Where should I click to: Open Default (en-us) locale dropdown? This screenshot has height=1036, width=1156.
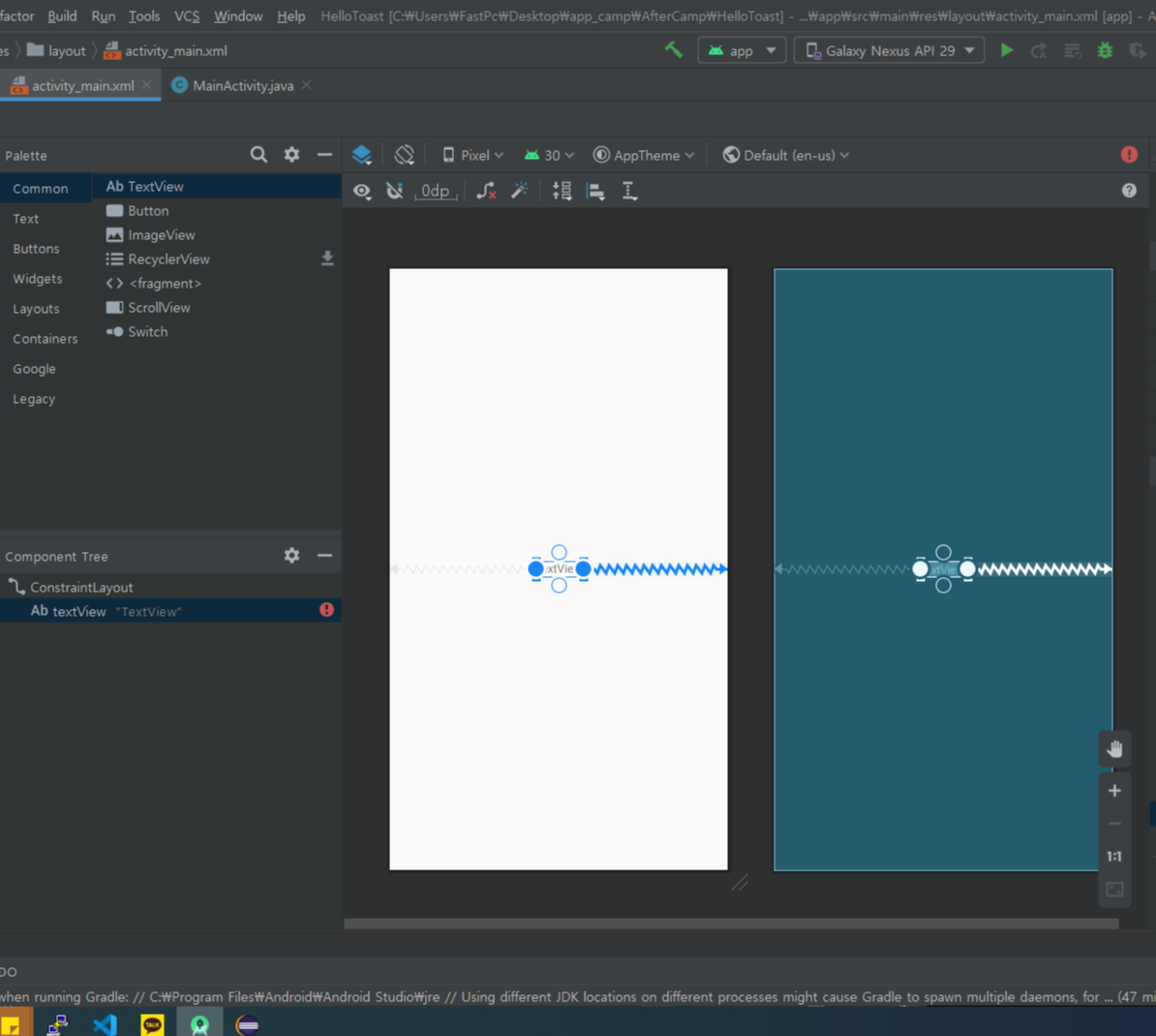pyautogui.click(x=786, y=155)
